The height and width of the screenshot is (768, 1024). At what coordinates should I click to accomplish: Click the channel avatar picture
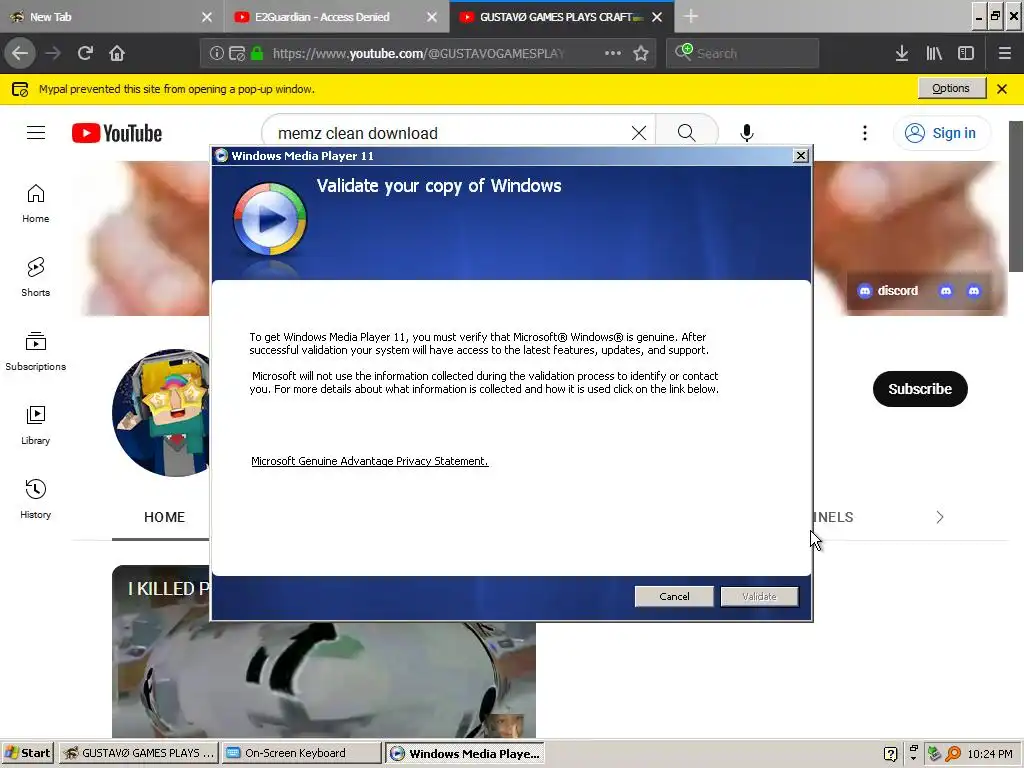(x=161, y=413)
